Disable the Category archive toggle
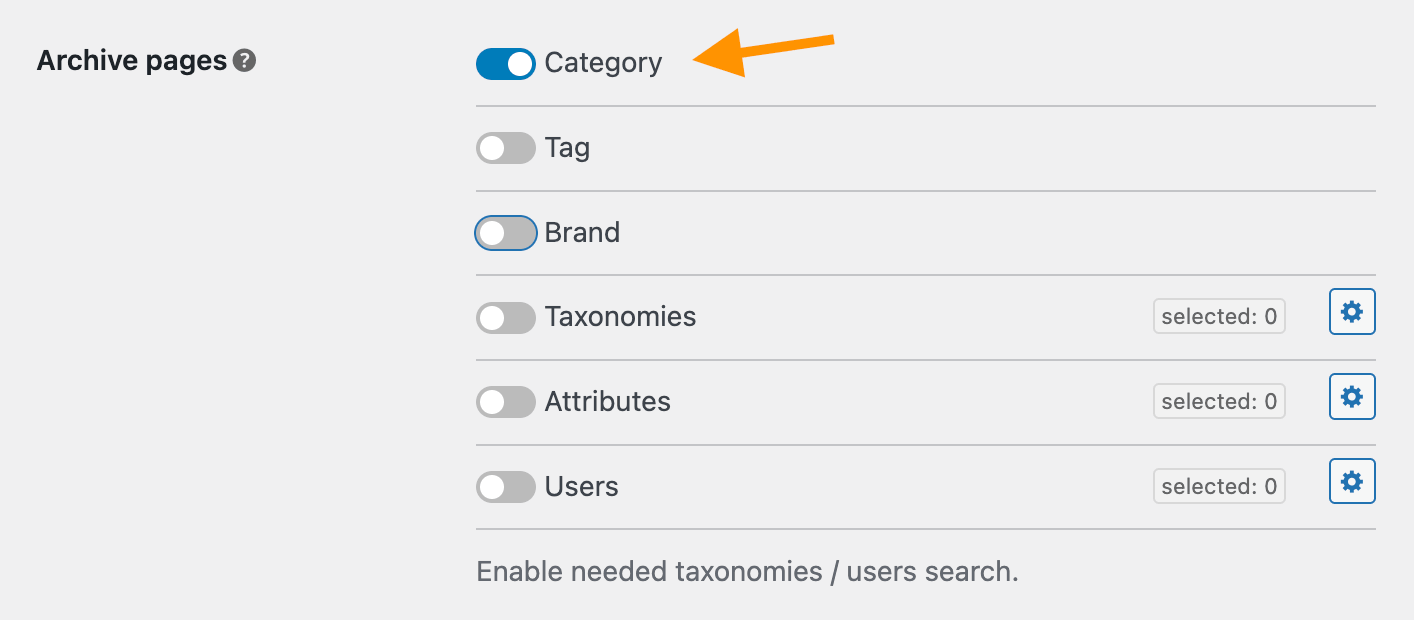Viewport: 1414px width, 620px height. pyautogui.click(x=506, y=64)
